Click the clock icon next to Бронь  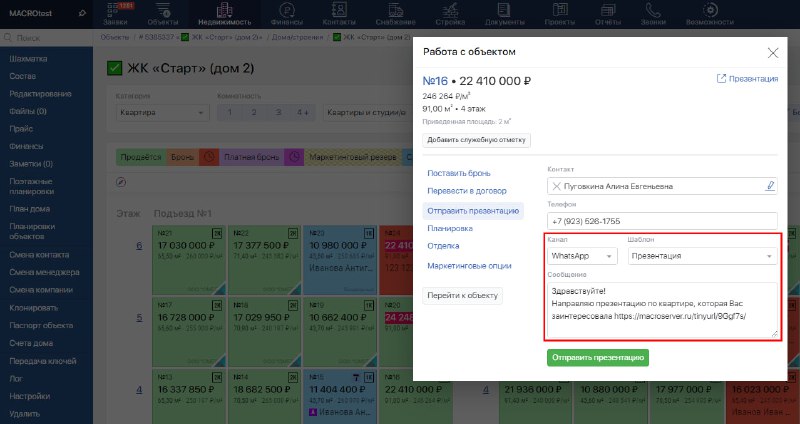pos(209,157)
